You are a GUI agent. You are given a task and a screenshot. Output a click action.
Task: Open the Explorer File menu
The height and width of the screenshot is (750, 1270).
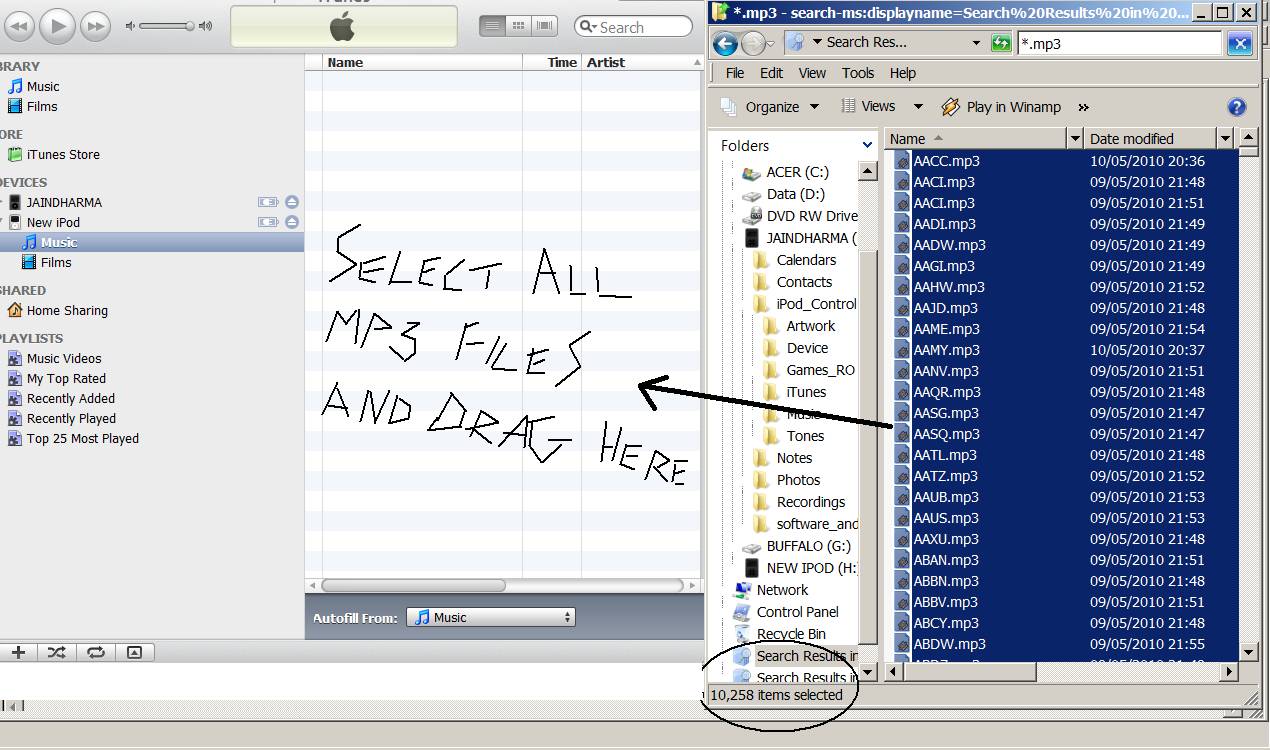click(x=735, y=73)
